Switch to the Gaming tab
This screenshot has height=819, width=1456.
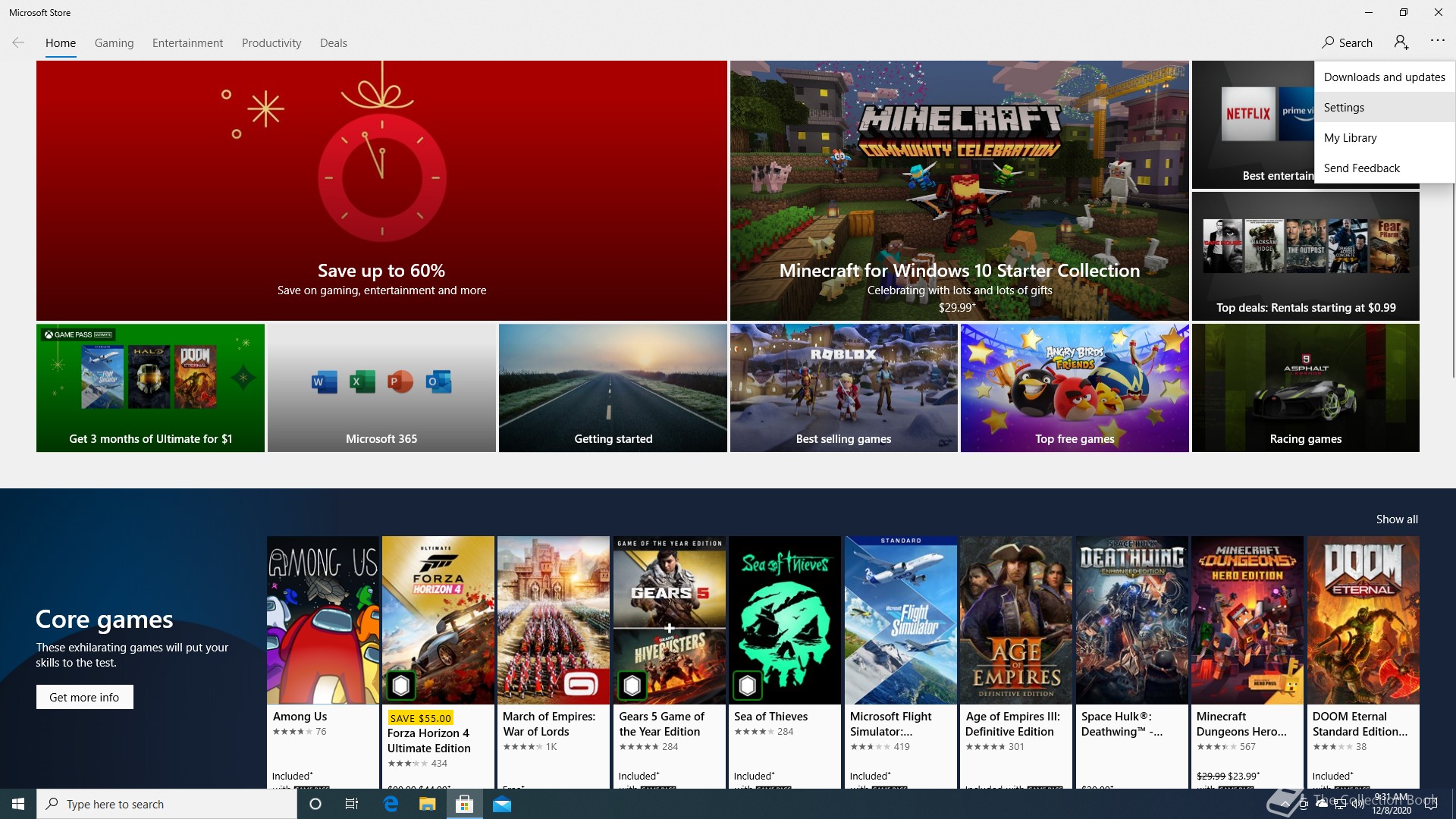point(114,43)
